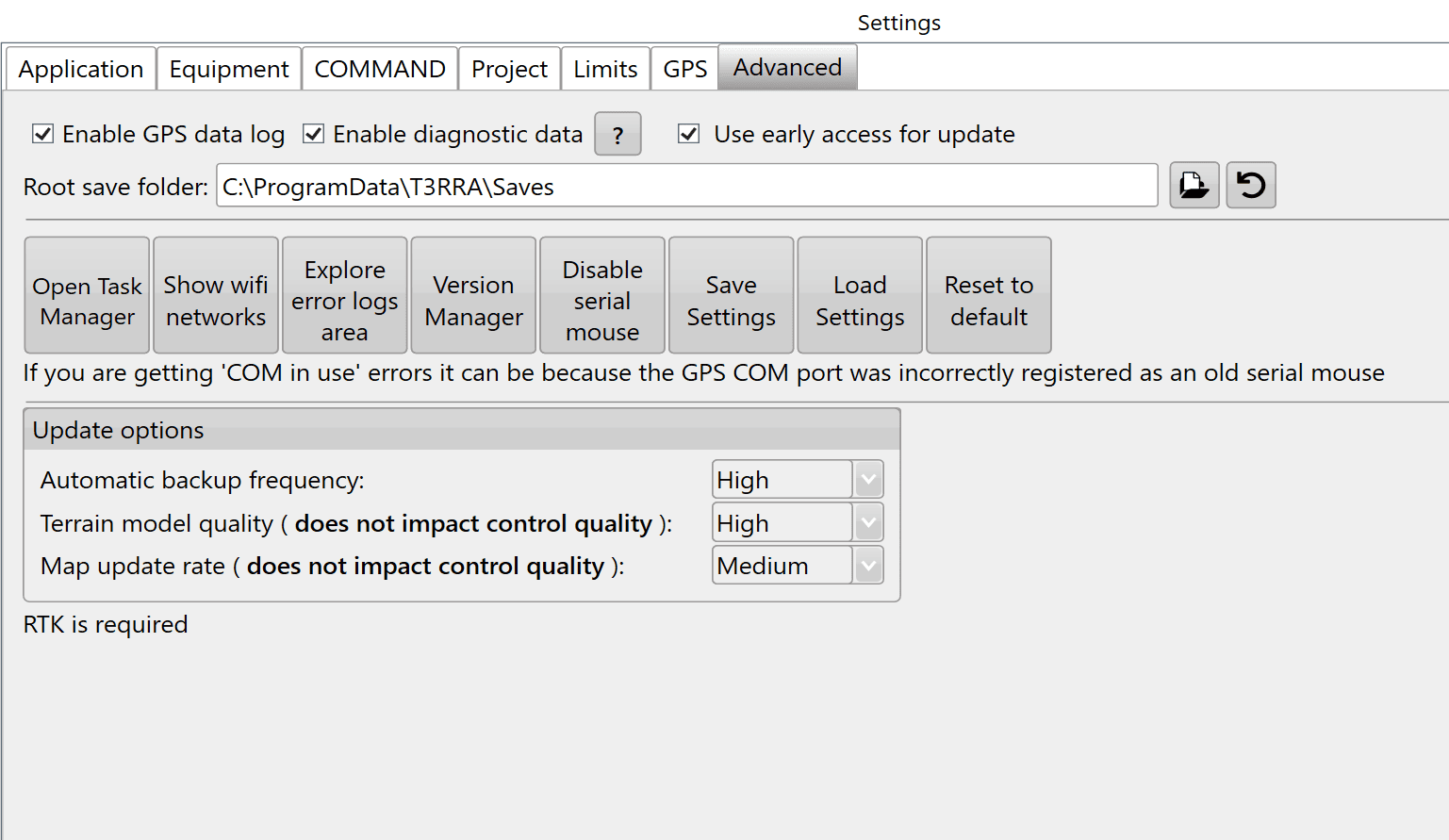The width and height of the screenshot is (1449, 840).
Task: Click Show wifi networks button
Action: point(216,295)
